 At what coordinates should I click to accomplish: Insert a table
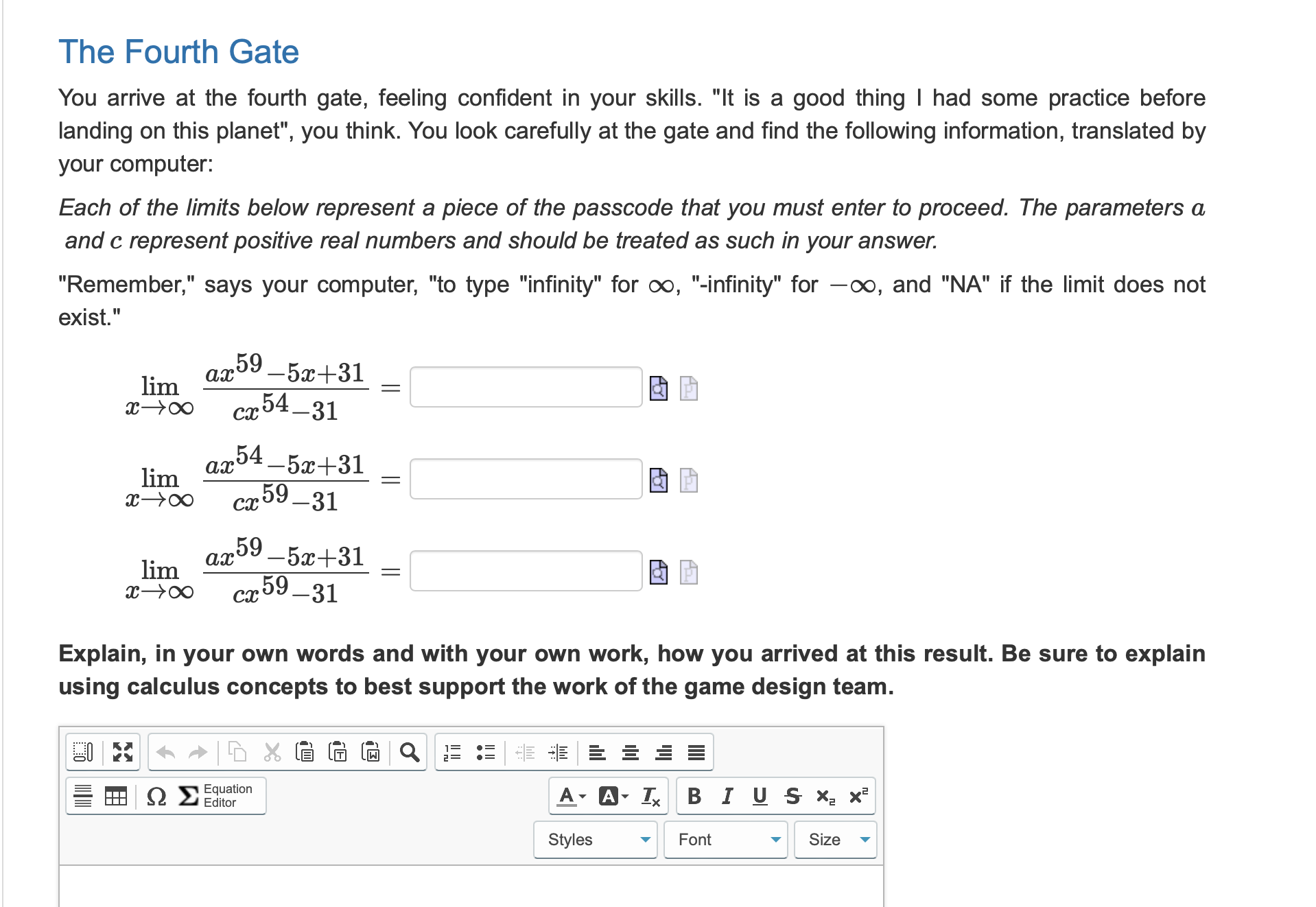pyautogui.click(x=115, y=796)
